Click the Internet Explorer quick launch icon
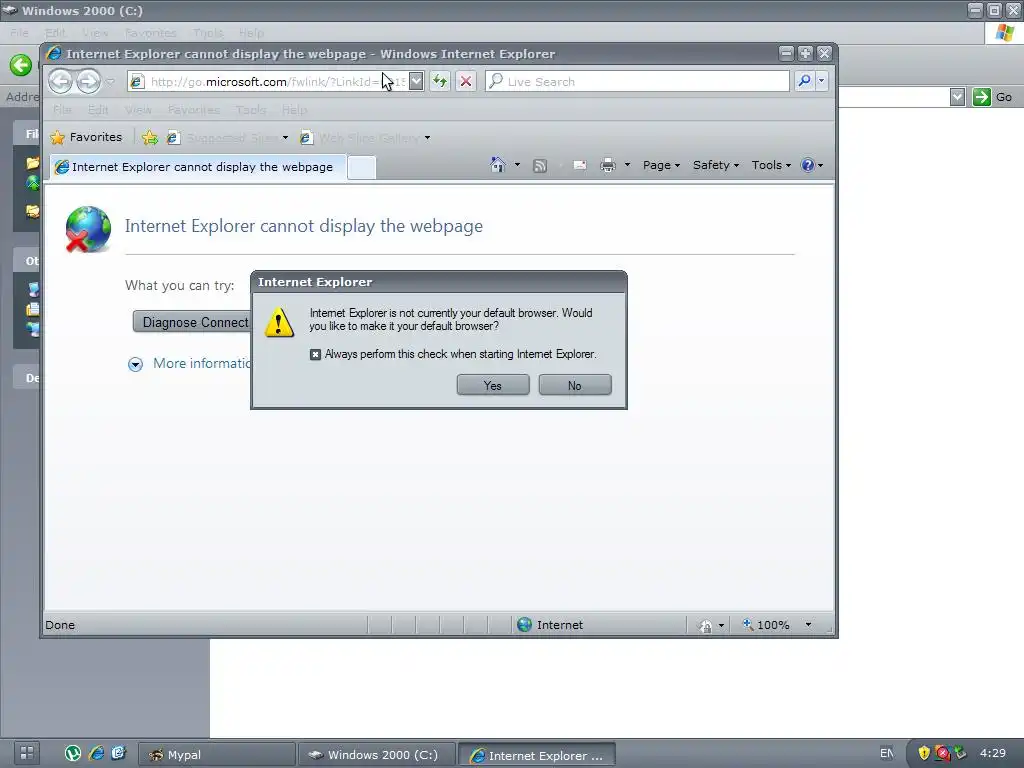The image size is (1024, 768). click(96, 754)
